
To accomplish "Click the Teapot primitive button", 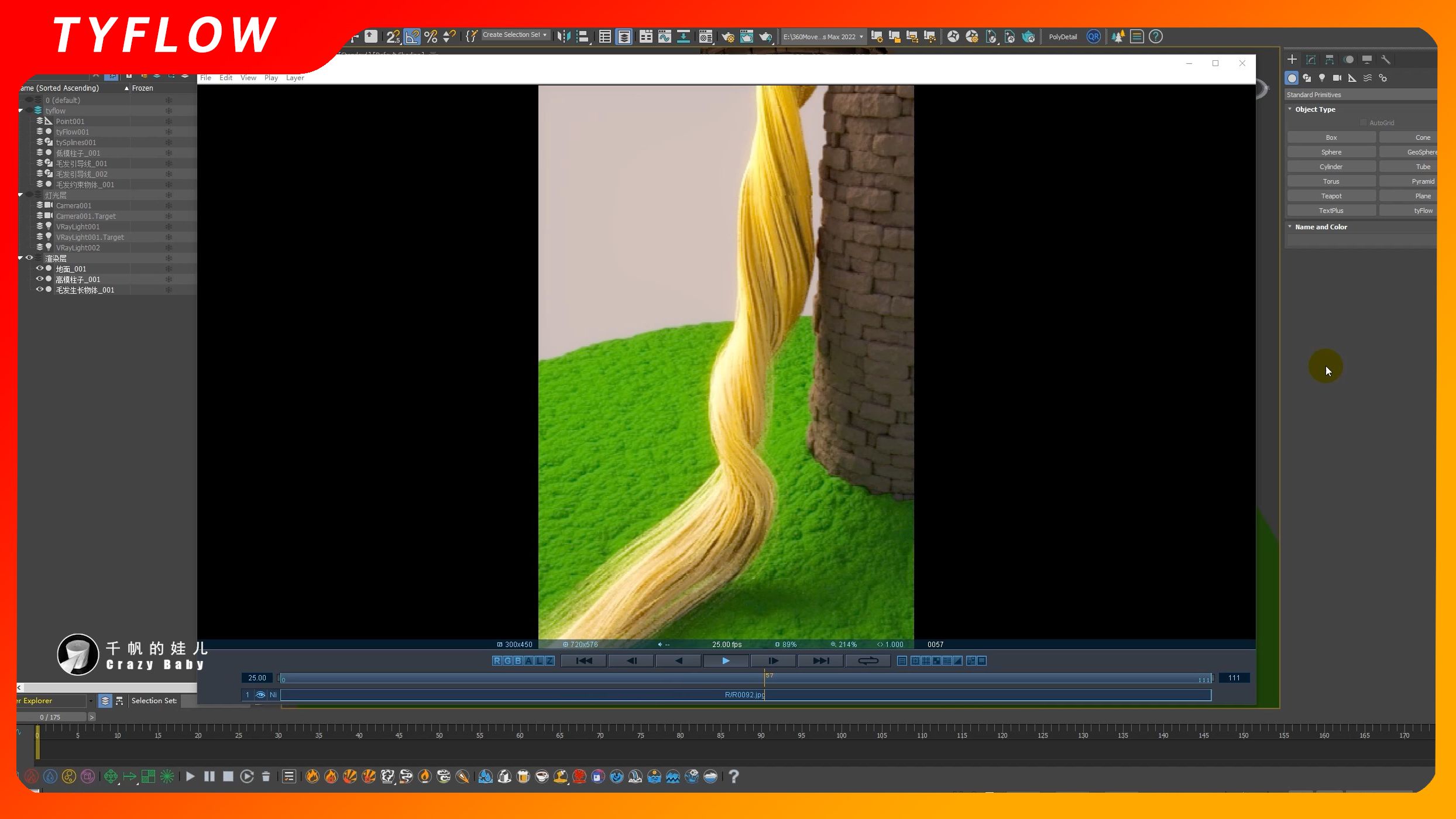I will click(1331, 196).
